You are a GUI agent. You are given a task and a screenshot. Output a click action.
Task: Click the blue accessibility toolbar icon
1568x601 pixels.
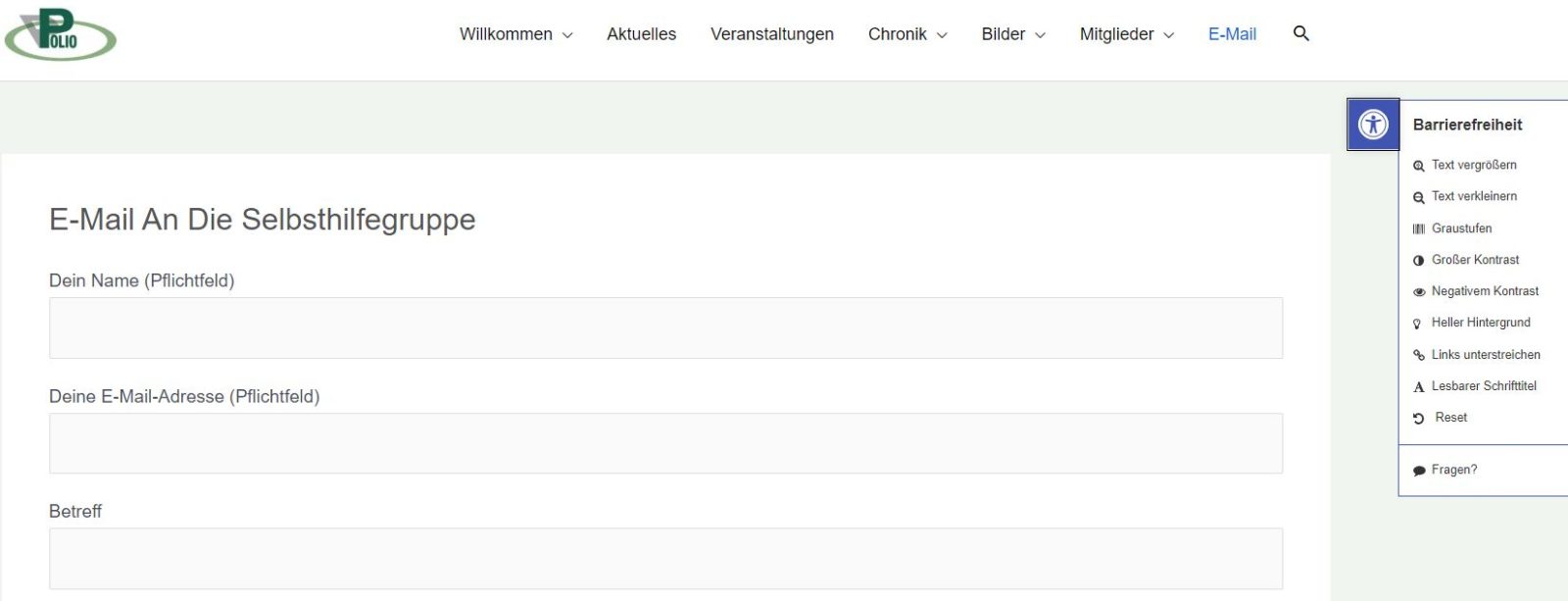(x=1373, y=125)
